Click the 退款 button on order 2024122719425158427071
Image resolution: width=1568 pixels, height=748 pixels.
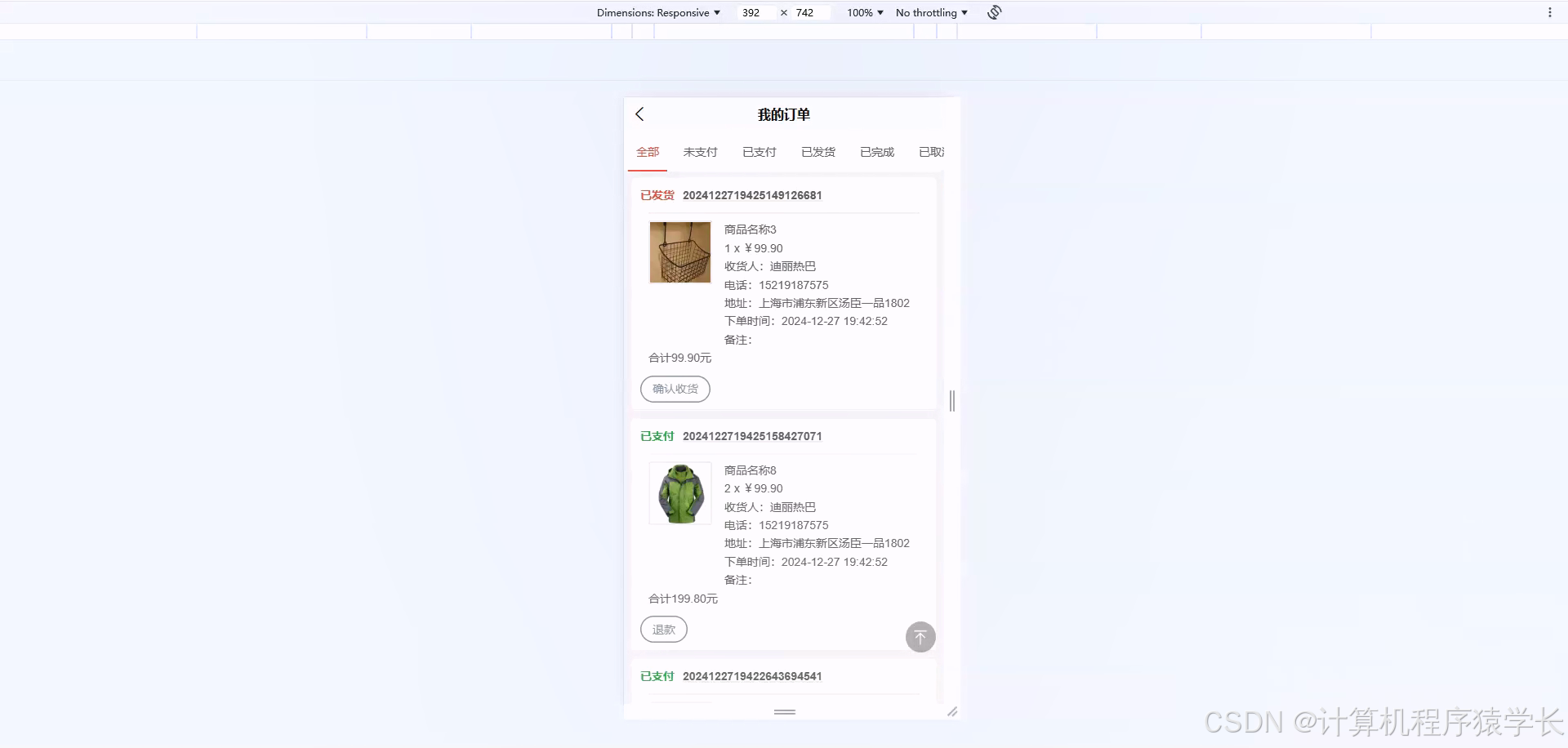[663, 629]
